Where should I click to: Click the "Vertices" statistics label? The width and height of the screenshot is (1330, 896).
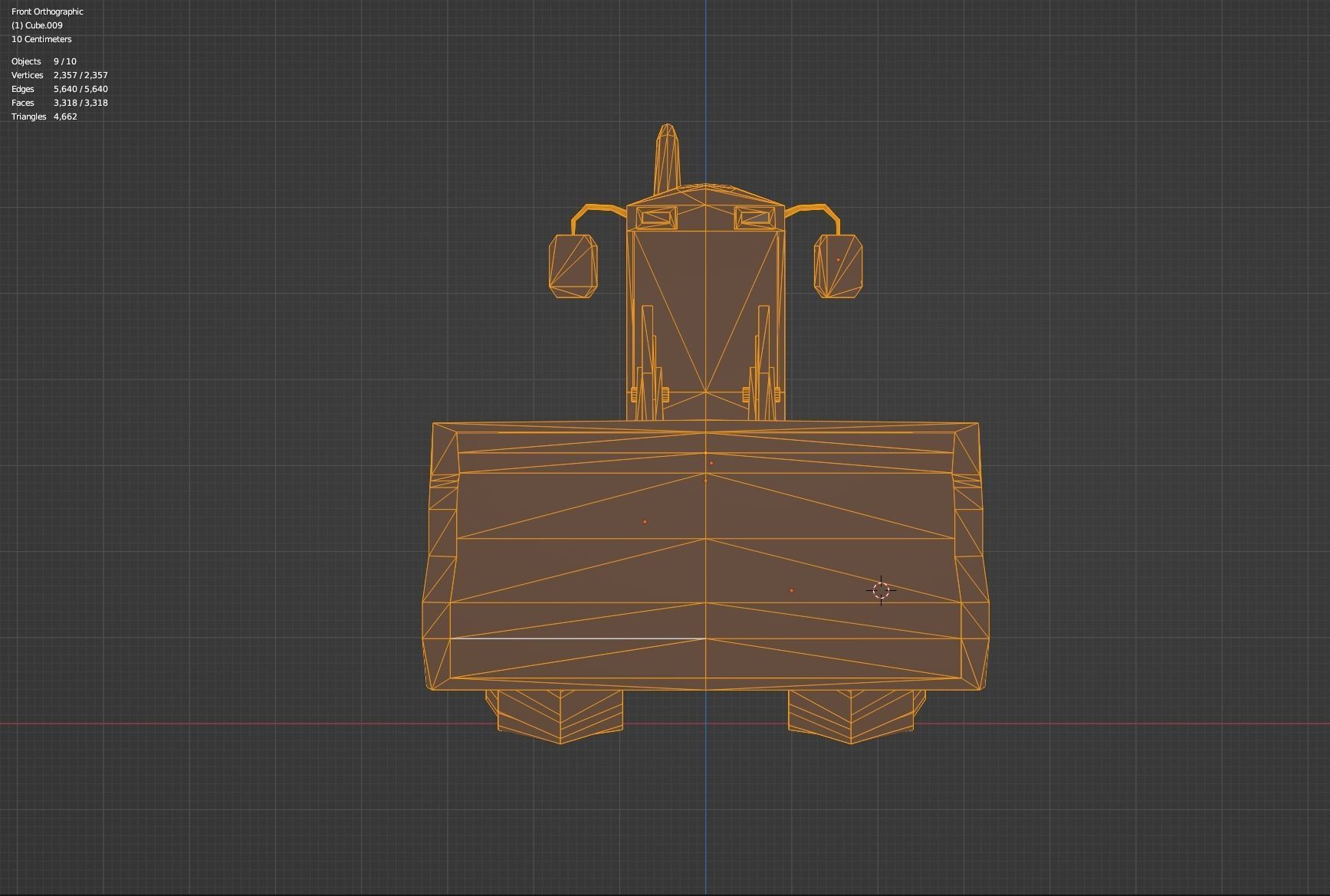click(x=28, y=75)
